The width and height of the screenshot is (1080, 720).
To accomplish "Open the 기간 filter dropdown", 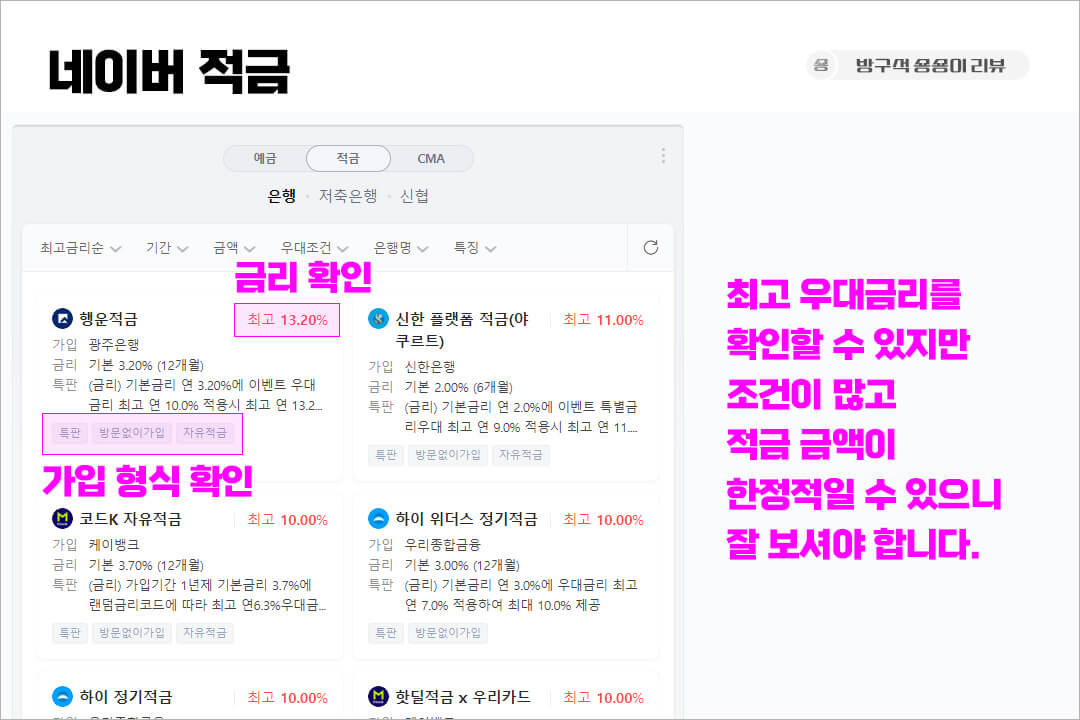I will [167, 248].
